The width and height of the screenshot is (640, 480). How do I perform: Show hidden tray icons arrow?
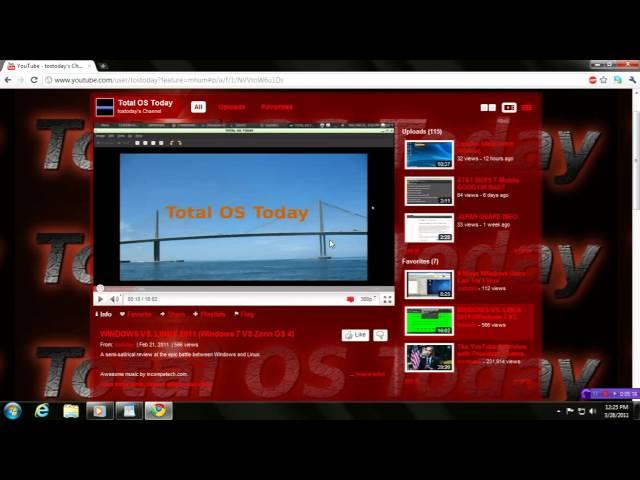click(x=558, y=411)
